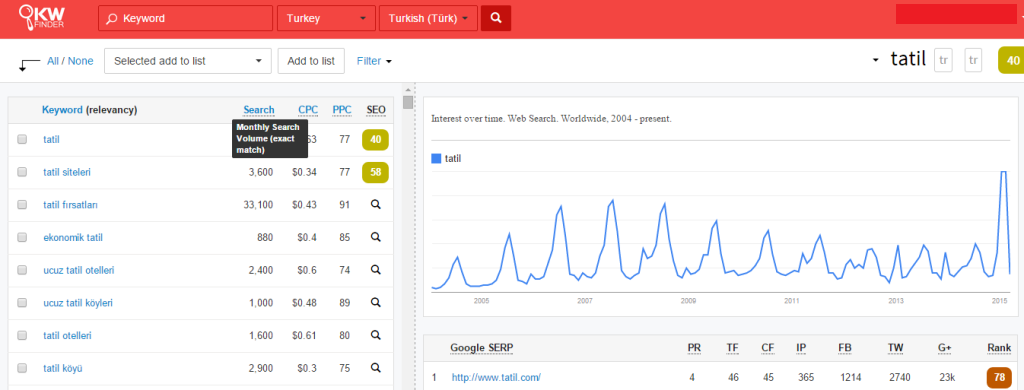The height and width of the screenshot is (390, 1024).
Task: Open the tatil köyü keyword link
Action: [x=63, y=368]
